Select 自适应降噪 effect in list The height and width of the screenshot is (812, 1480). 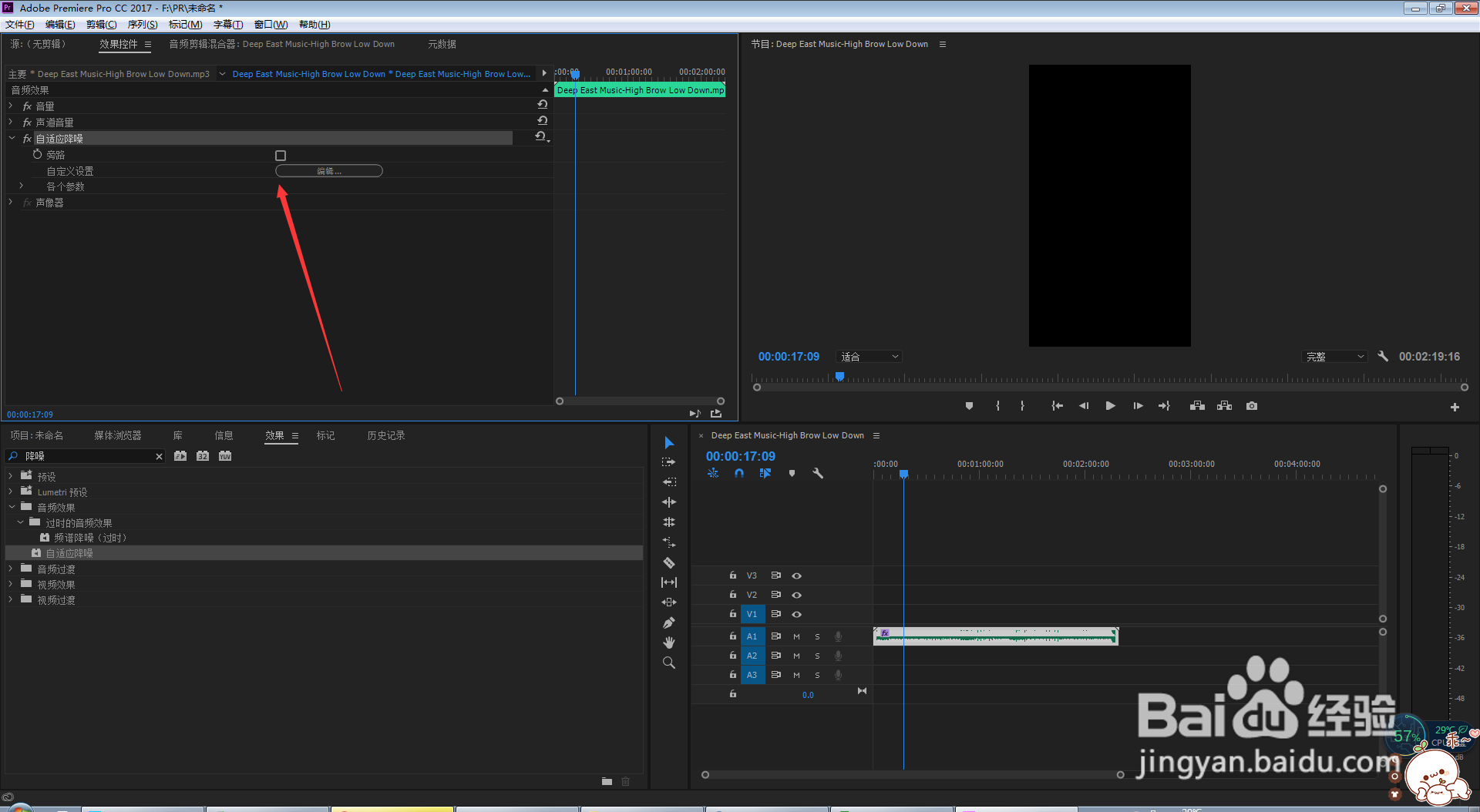[x=324, y=553]
